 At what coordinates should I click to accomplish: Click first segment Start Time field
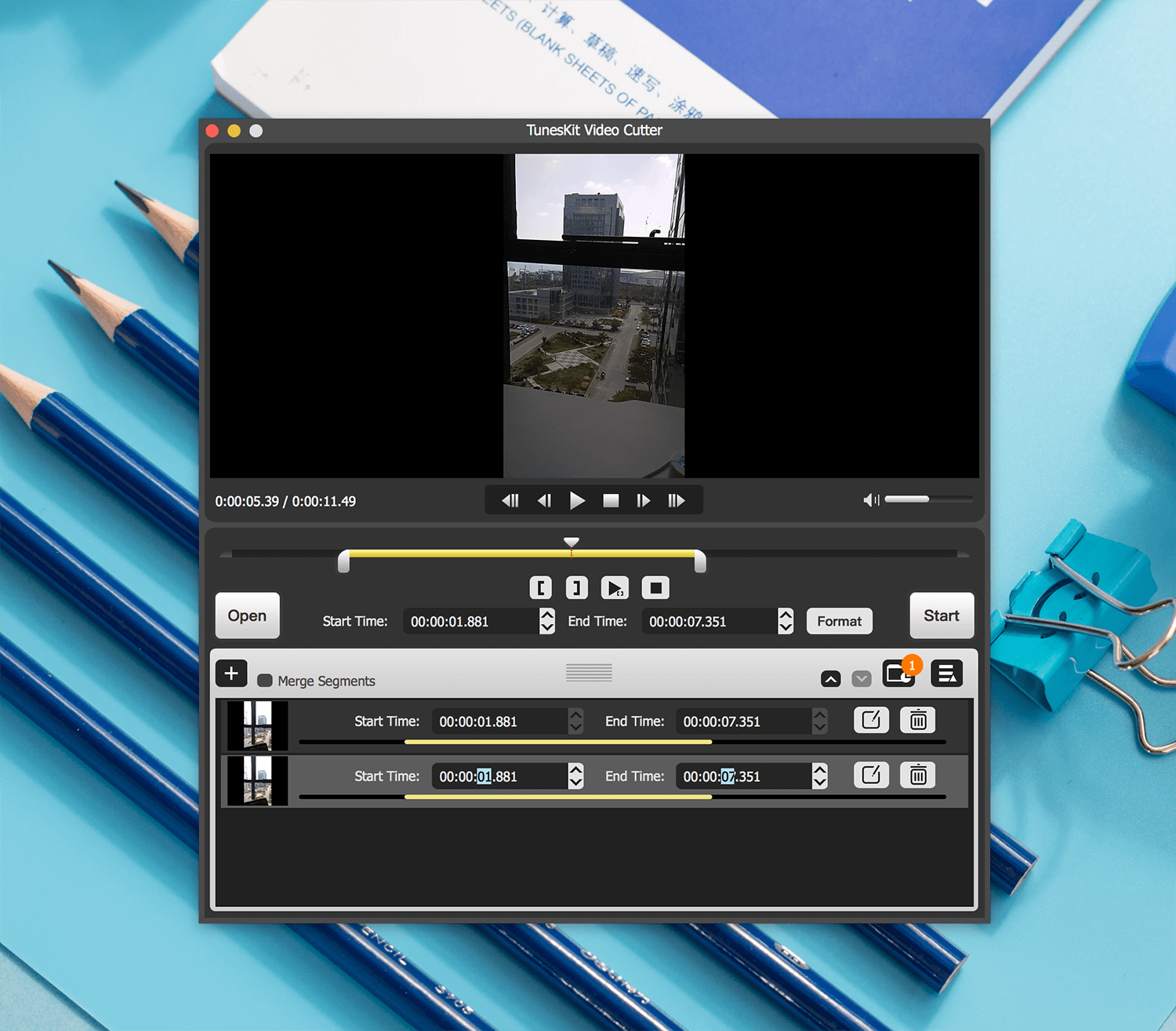point(499,721)
